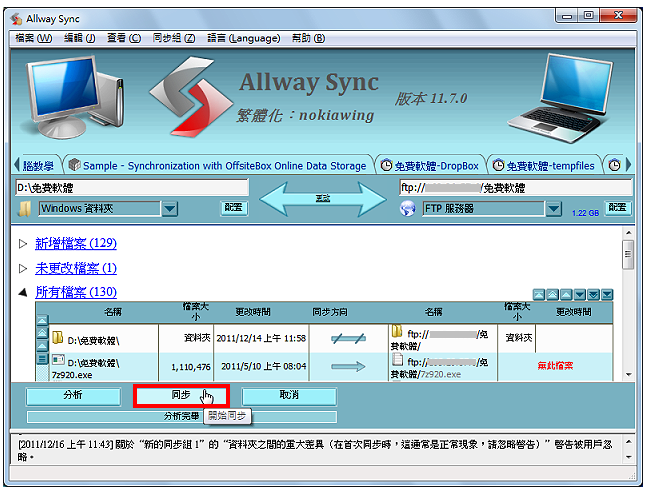Expand the 新增檔案 (129) section

coord(23,243)
